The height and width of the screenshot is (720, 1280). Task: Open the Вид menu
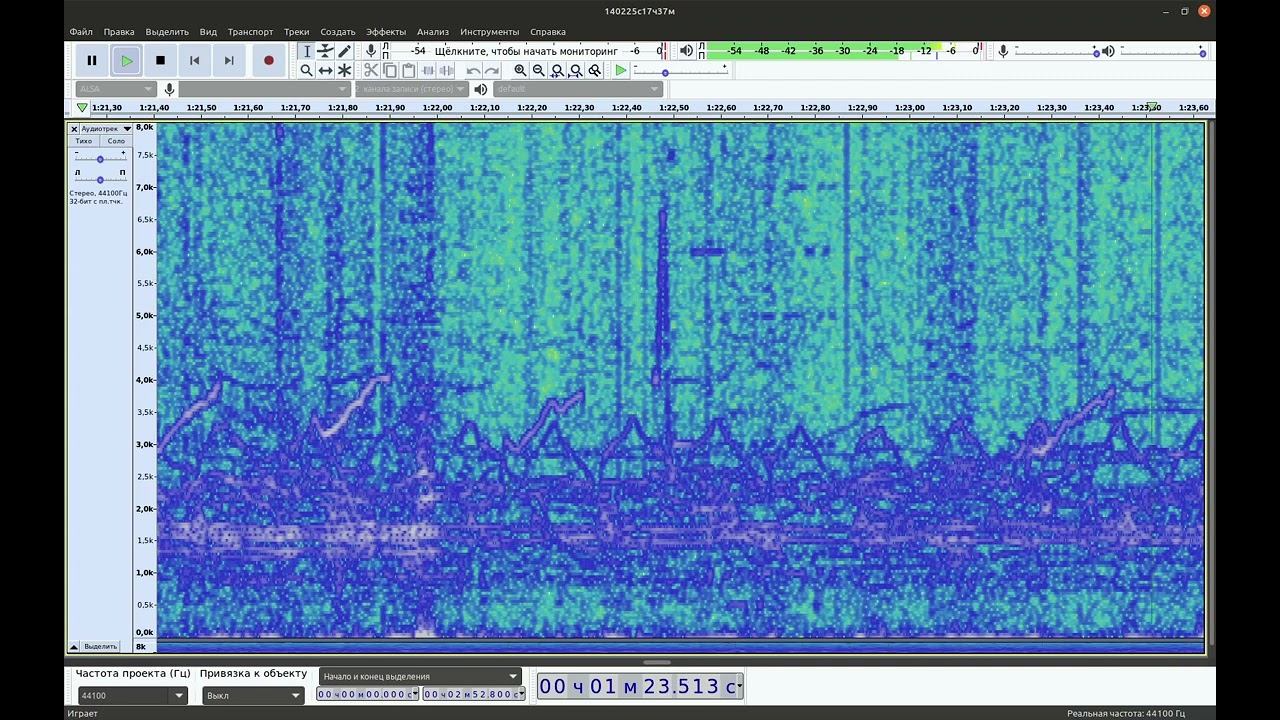click(x=208, y=32)
